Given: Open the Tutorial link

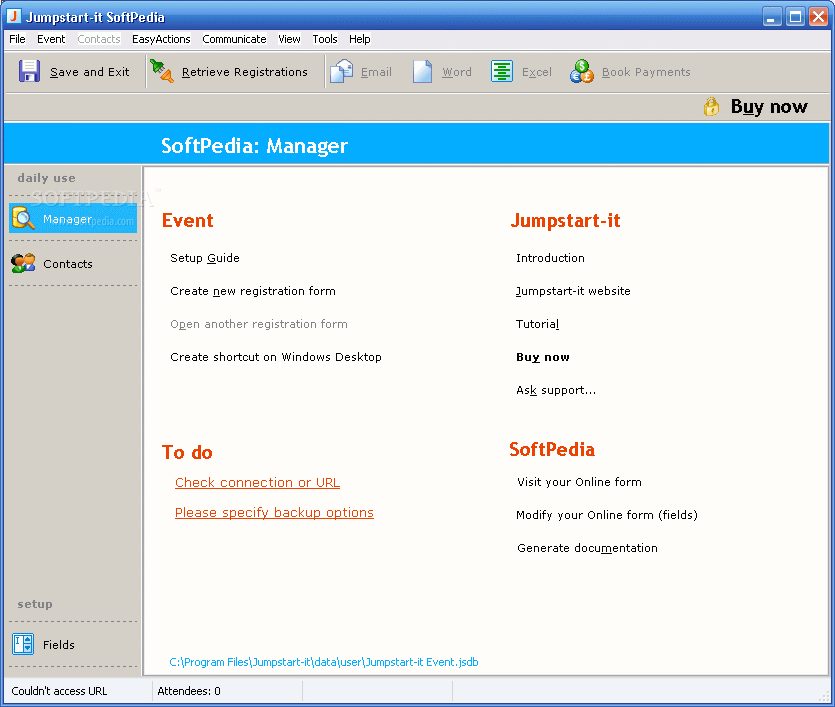Looking at the screenshot, I should (537, 324).
